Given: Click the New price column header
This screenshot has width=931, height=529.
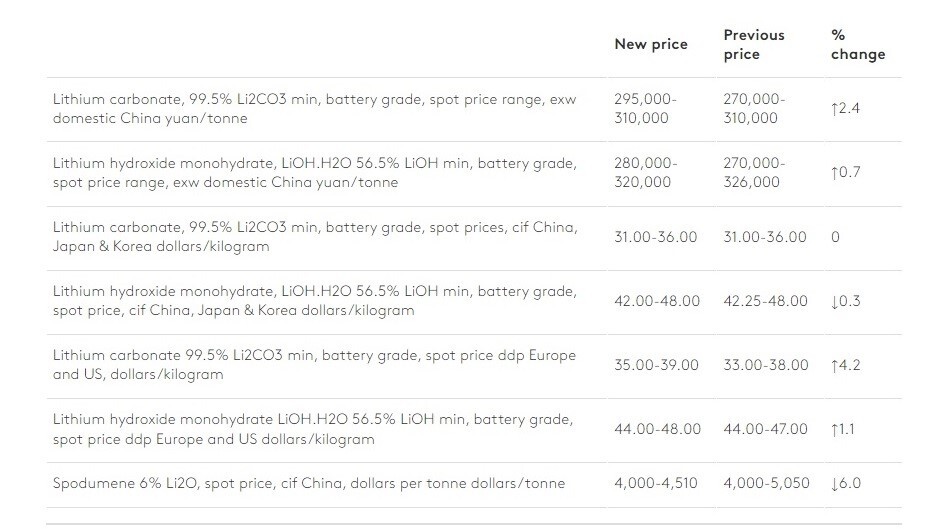Looking at the screenshot, I should 651,44.
